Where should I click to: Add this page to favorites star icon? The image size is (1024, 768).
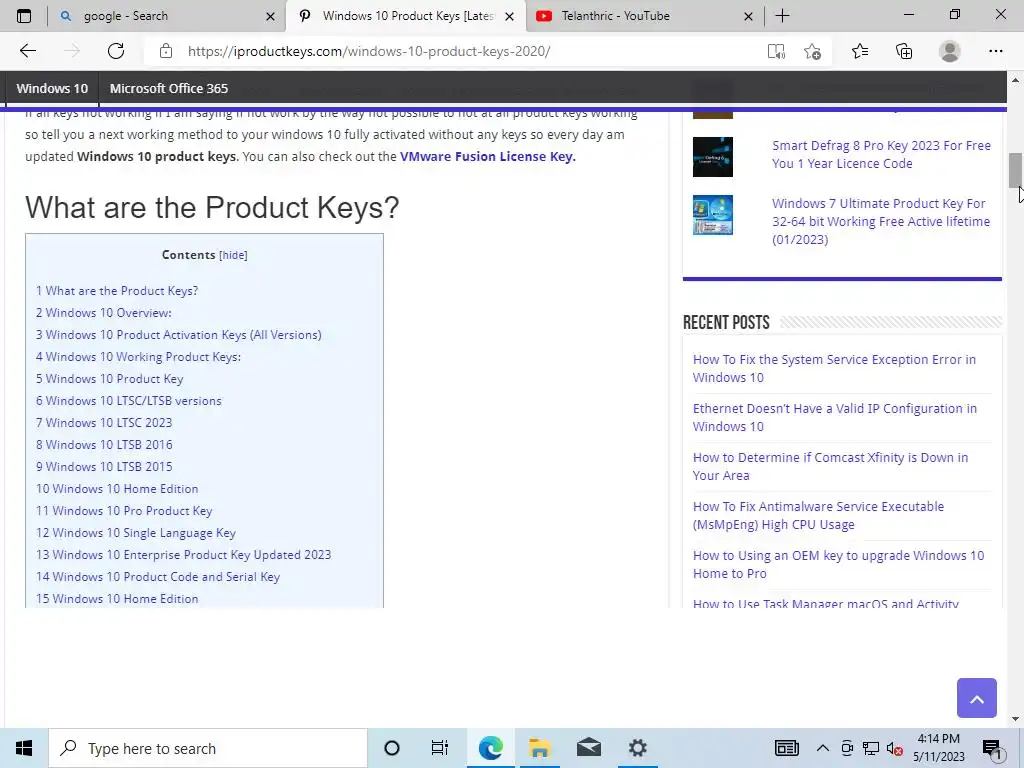pyautogui.click(x=812, y=51)
